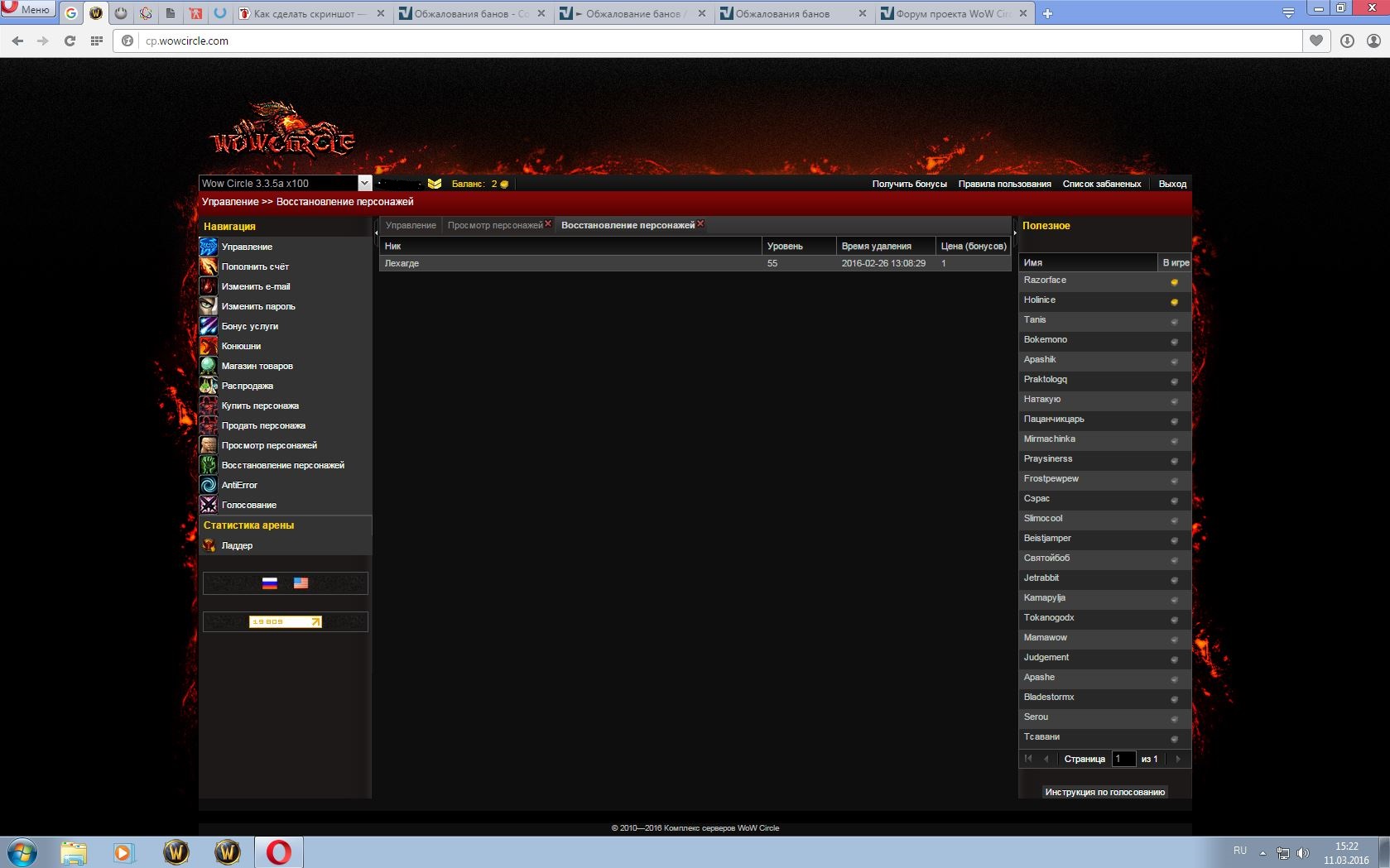The height and width of the screenshot is (868, 1390).
Task: Close the Просмотр персонажей tab
Action: pos(548,223)
